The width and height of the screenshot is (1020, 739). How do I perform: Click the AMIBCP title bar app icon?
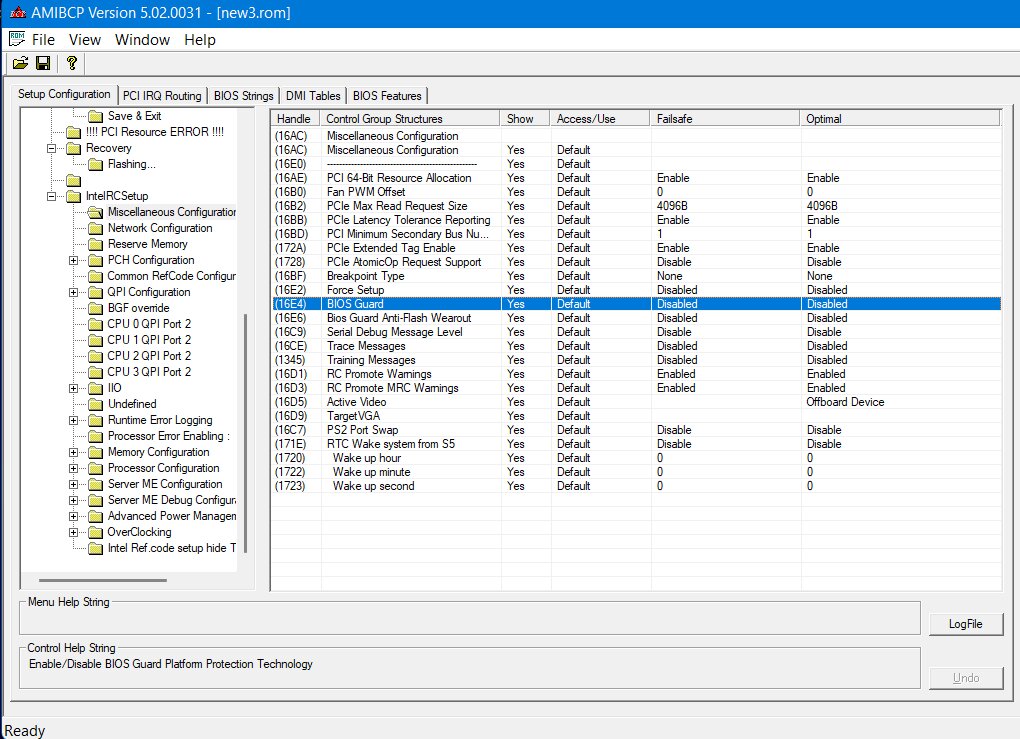click(18, 12)
